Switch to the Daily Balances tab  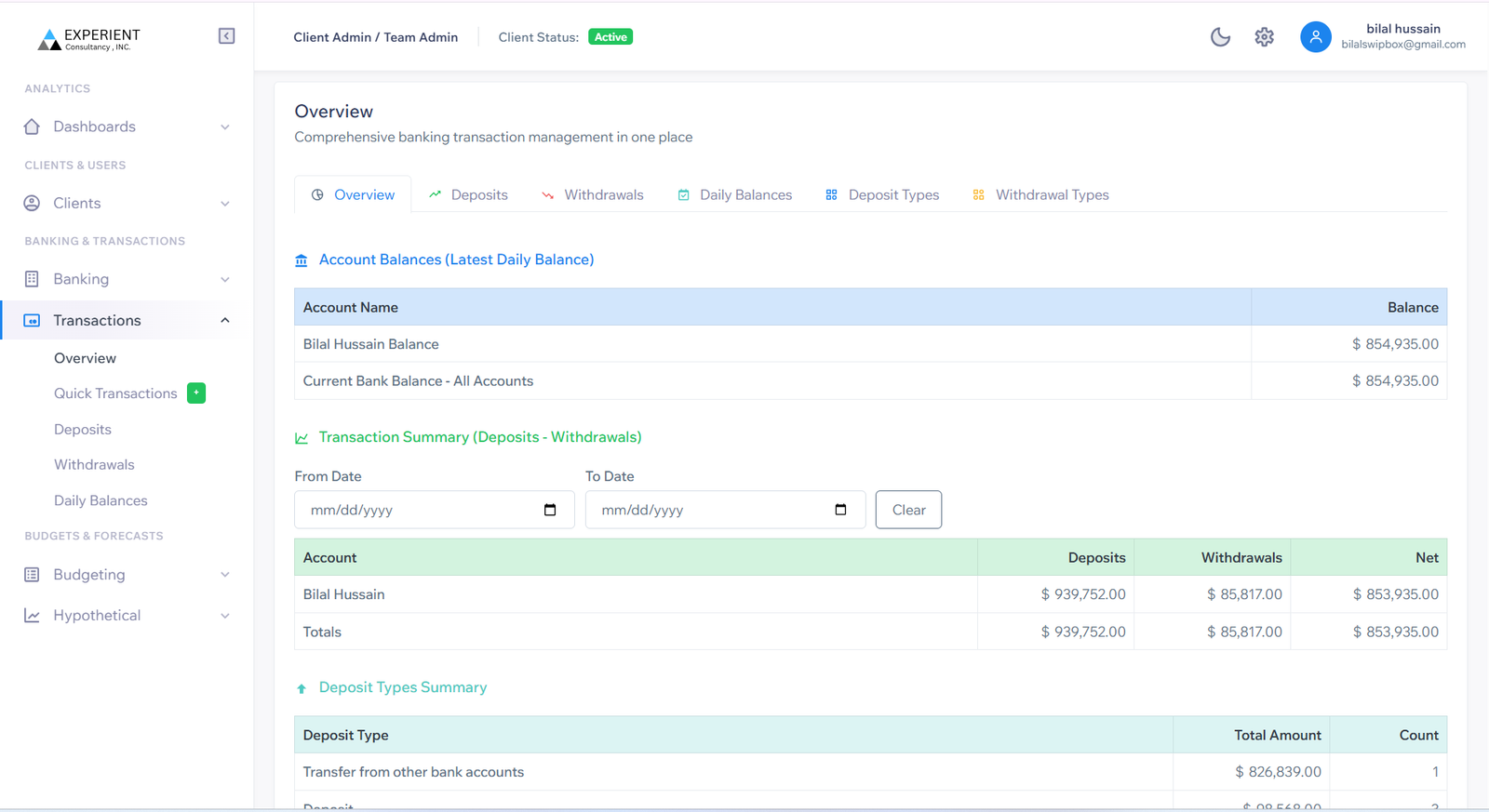[x=735, y=194]
